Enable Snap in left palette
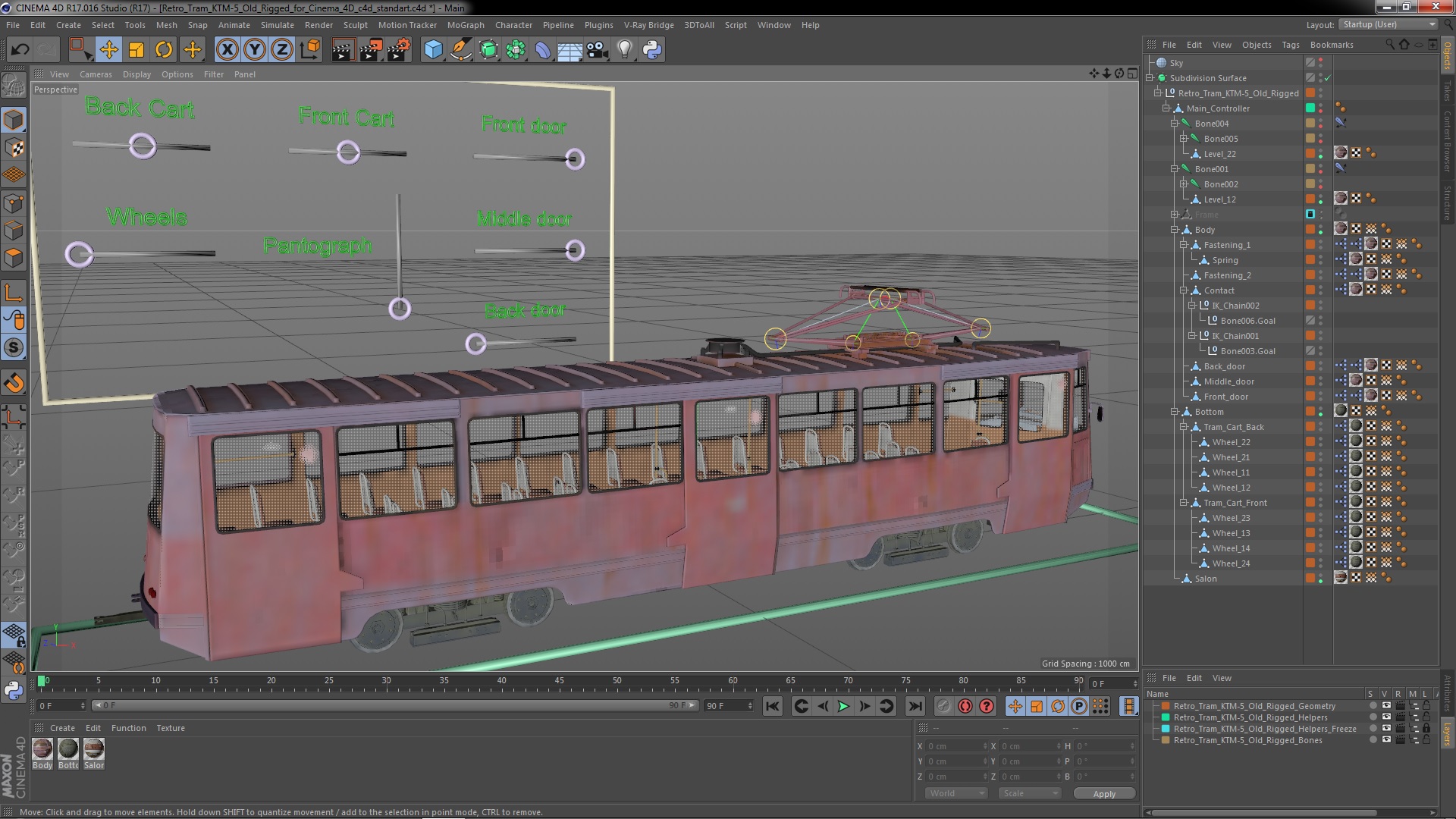The image size is (1456, 819). (14, 347)
